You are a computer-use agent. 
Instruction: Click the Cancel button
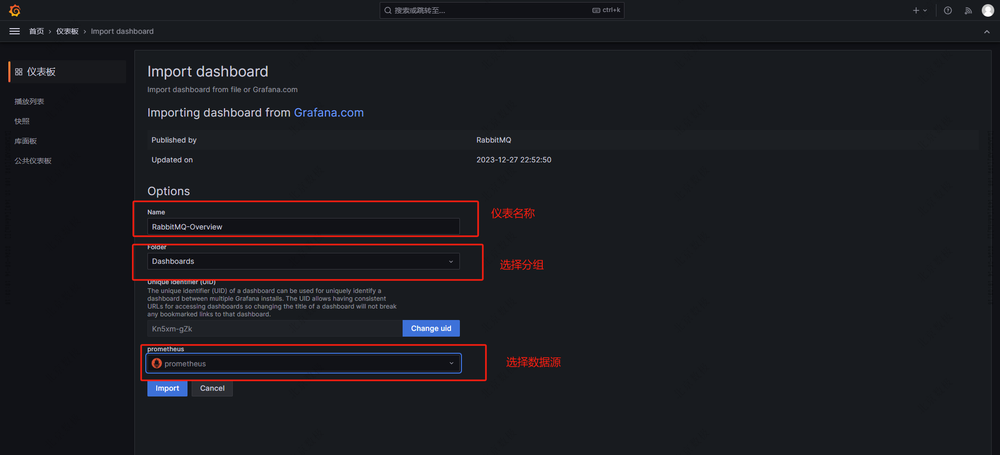212,388
